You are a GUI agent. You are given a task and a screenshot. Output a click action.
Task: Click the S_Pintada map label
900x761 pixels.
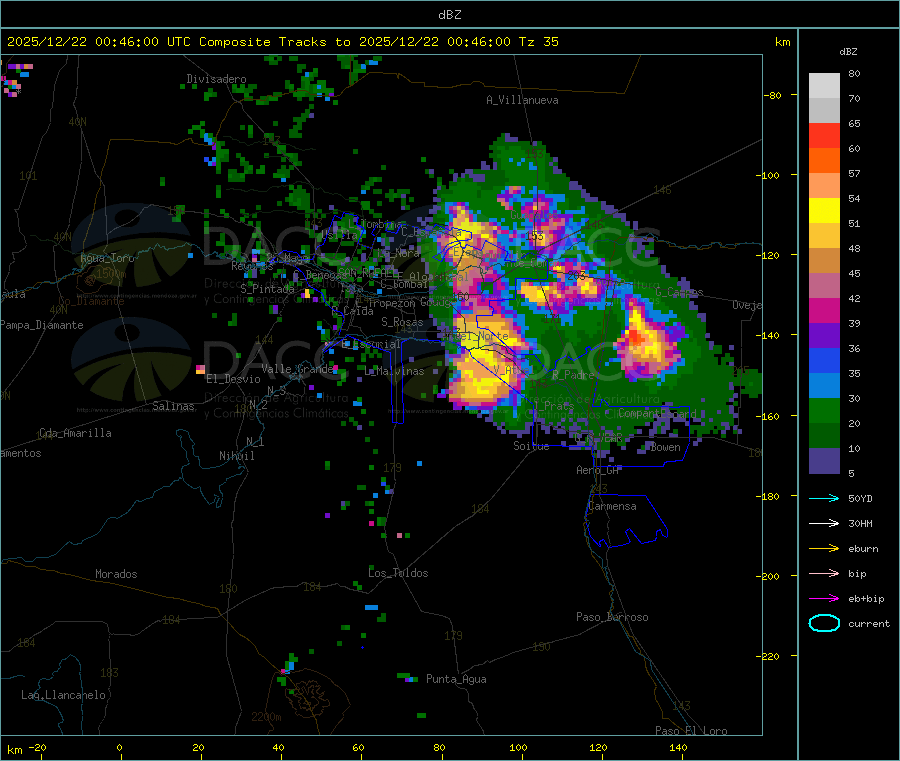tap(267, 289)
